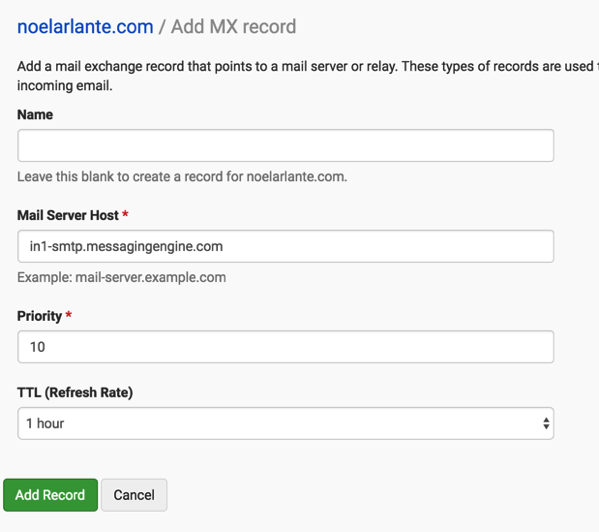
Task: Click the Add MX record heading
Action: point(233,27)
